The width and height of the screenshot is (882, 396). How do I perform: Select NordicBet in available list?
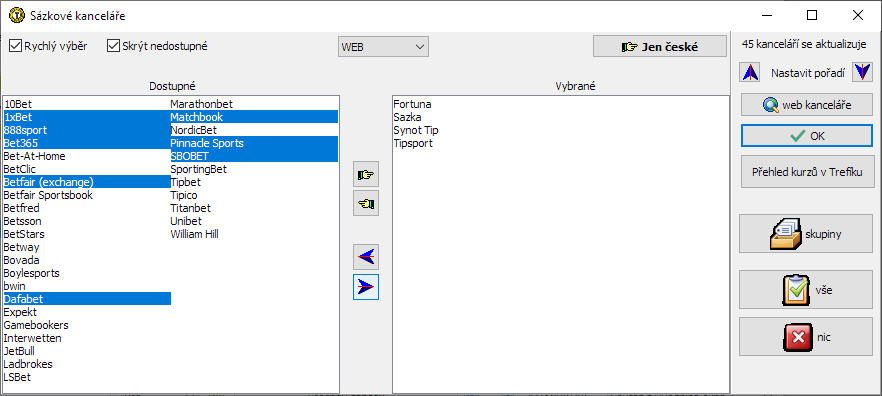(x=254, y=130)
